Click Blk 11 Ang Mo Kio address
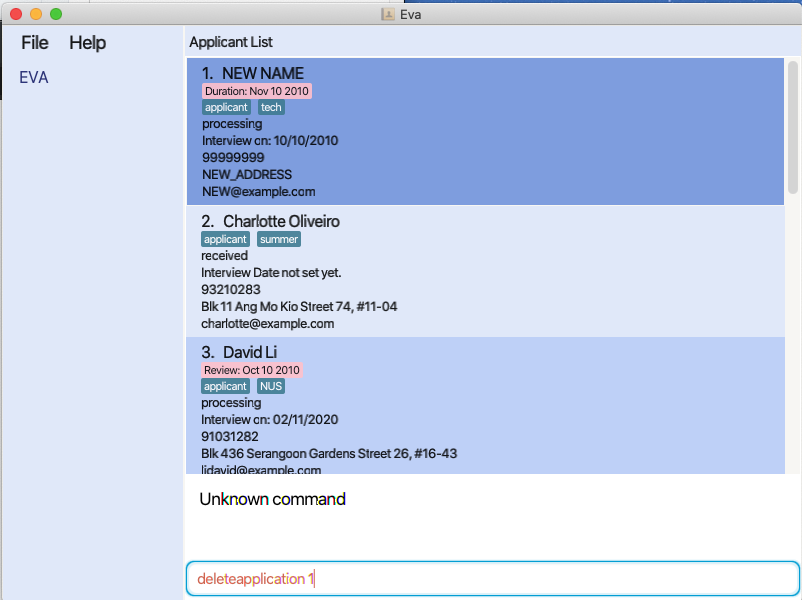This screenshot has height=600, width=802. [299, 306]
